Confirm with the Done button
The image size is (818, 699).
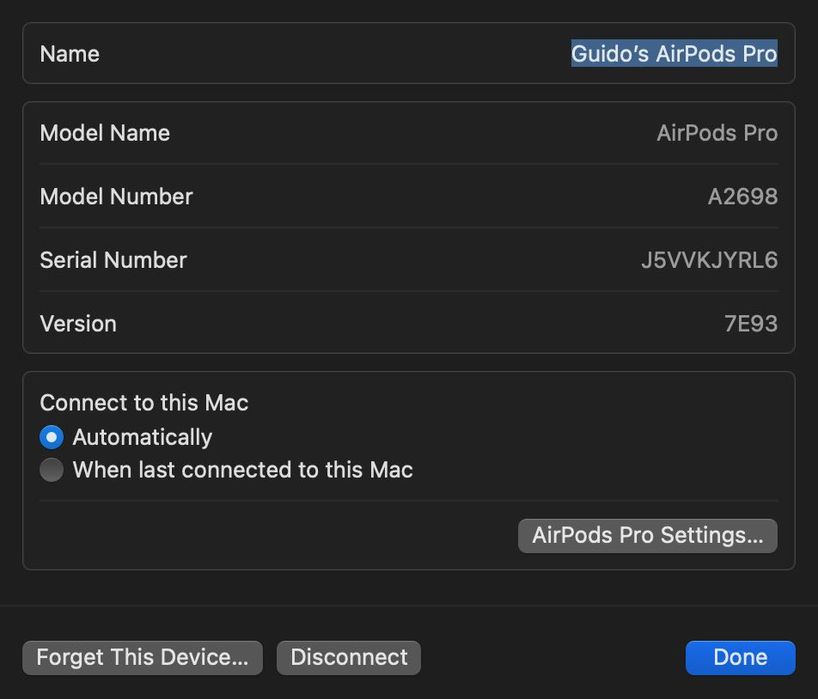[740, 658]
